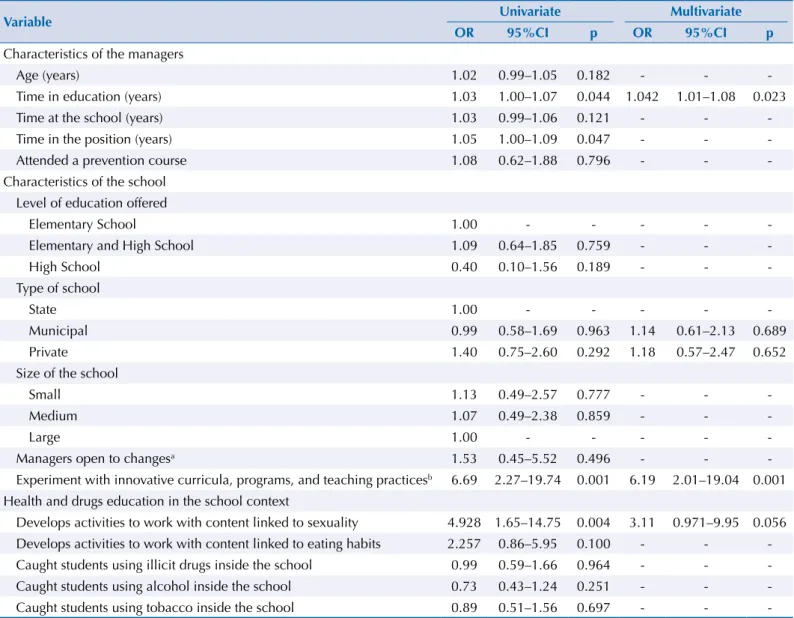Select the multivariate OR value 6.19
This screenshot has height=618, width=794.
642,480
